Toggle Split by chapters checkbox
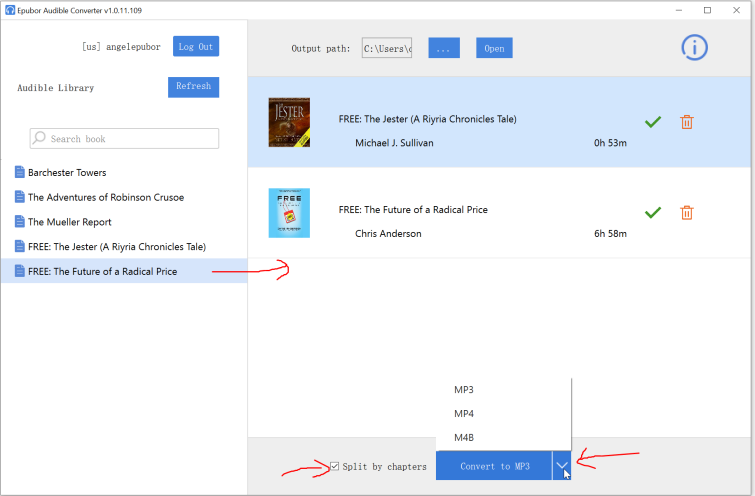755x496 pixels. [335, 466]
